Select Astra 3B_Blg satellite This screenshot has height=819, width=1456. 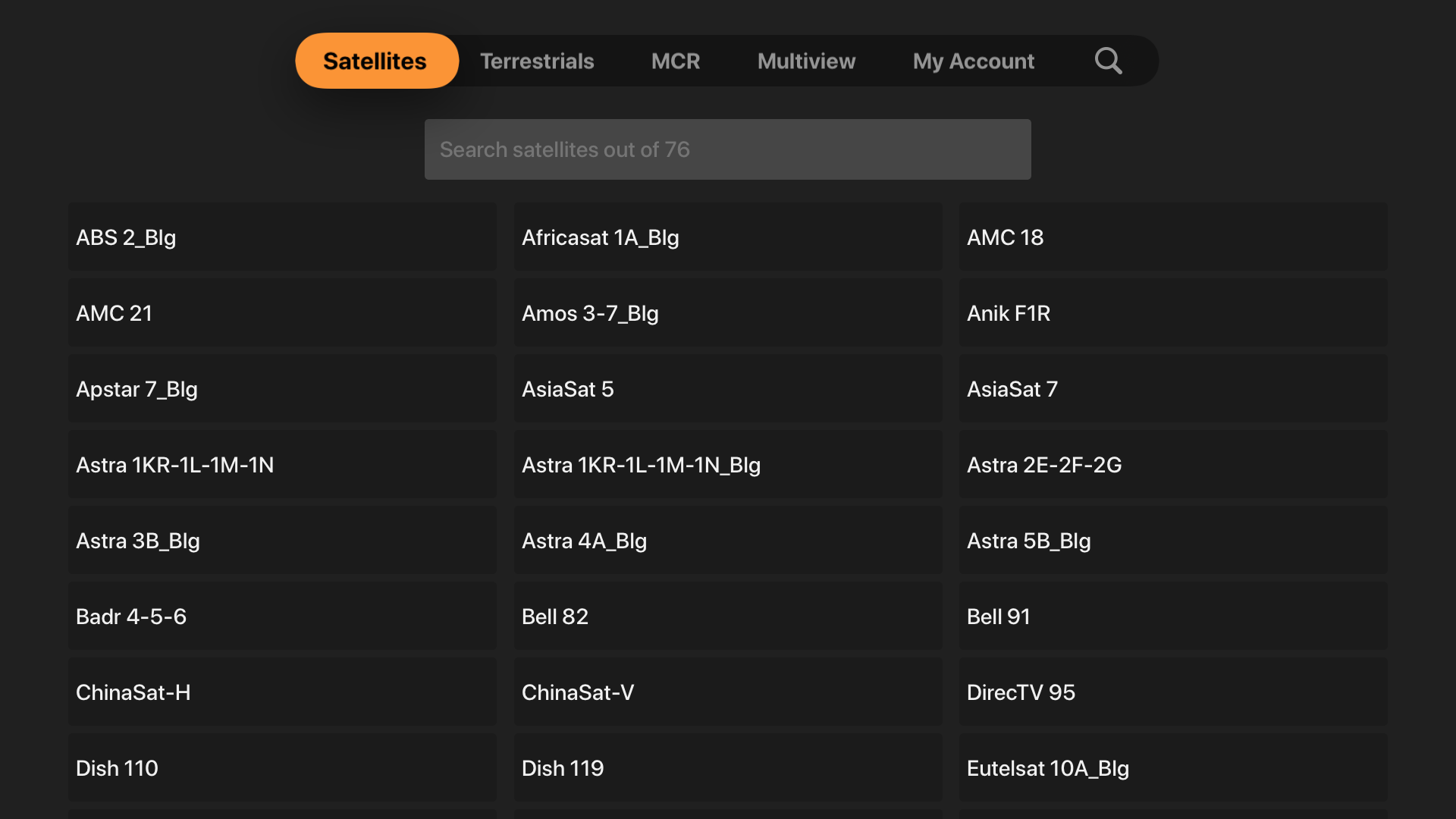coord(282,541)
